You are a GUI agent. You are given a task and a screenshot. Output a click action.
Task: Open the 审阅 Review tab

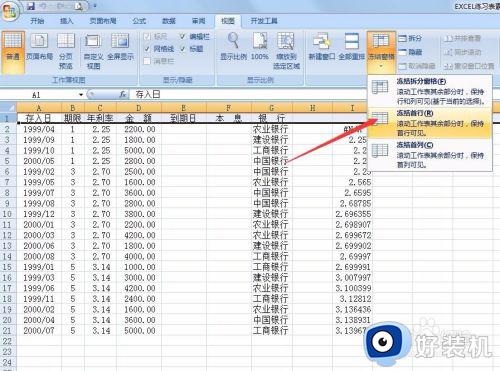pos(198,21)
